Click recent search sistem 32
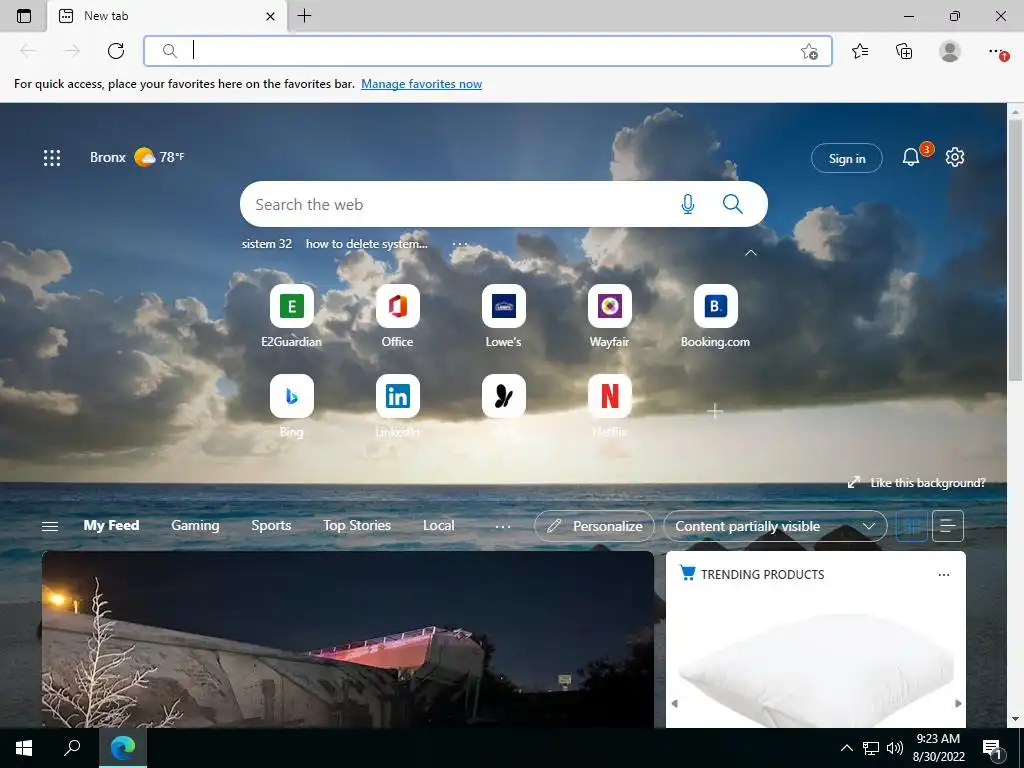 coord(266,244)
